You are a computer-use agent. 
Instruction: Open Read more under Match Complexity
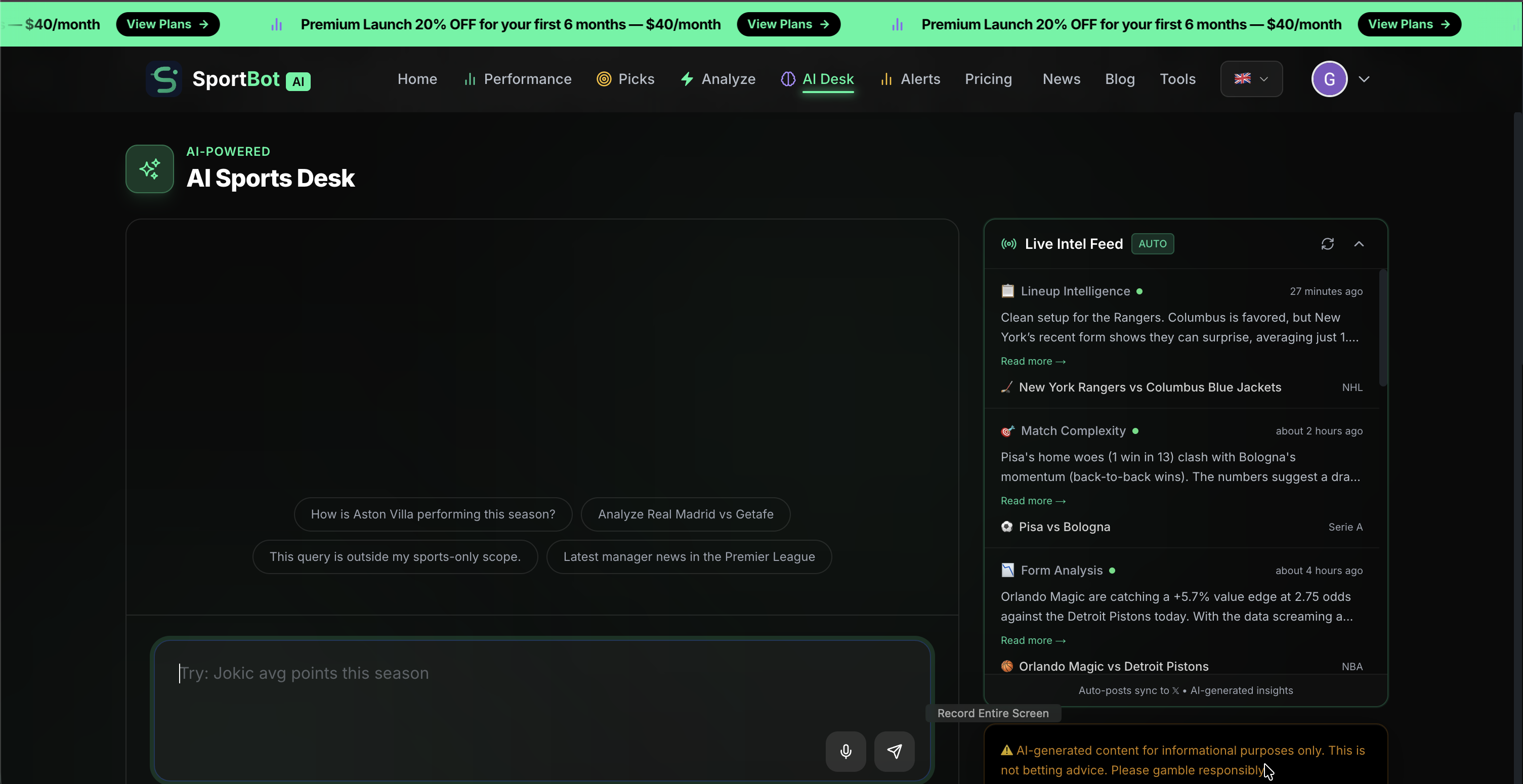tap(1033, 501)
